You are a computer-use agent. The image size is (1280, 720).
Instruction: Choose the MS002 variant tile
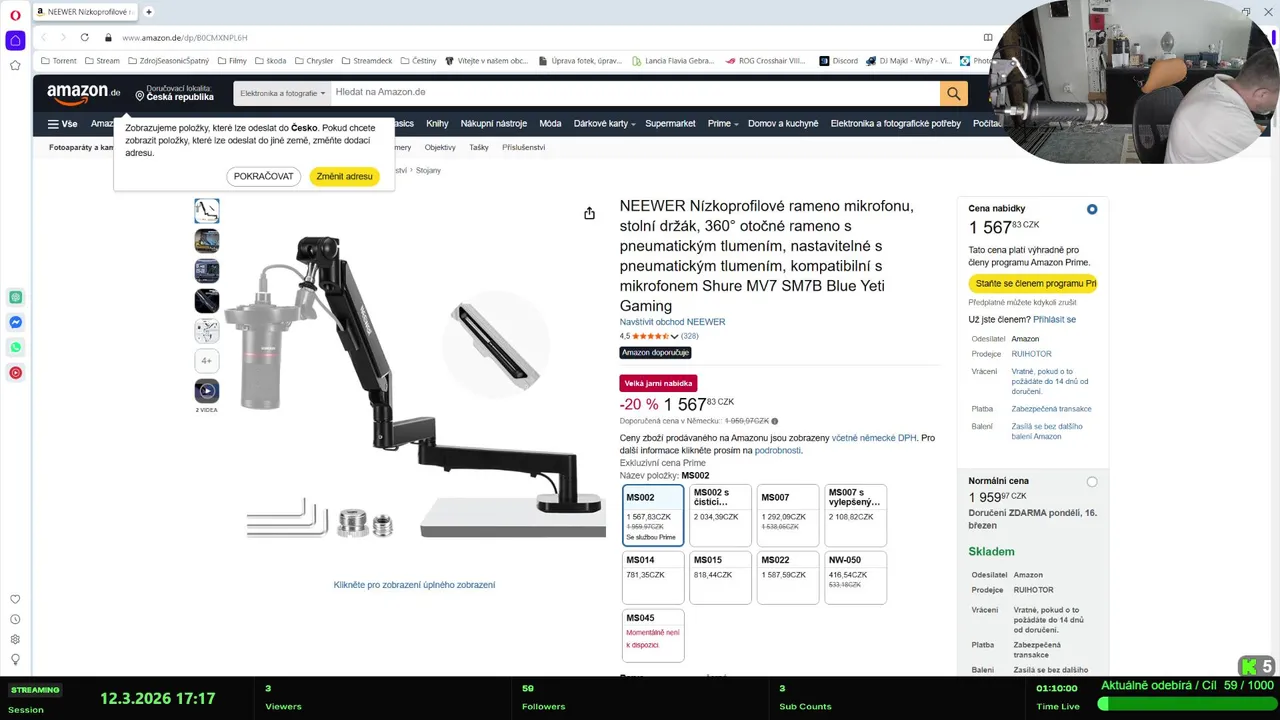click(x=653, y=516)
